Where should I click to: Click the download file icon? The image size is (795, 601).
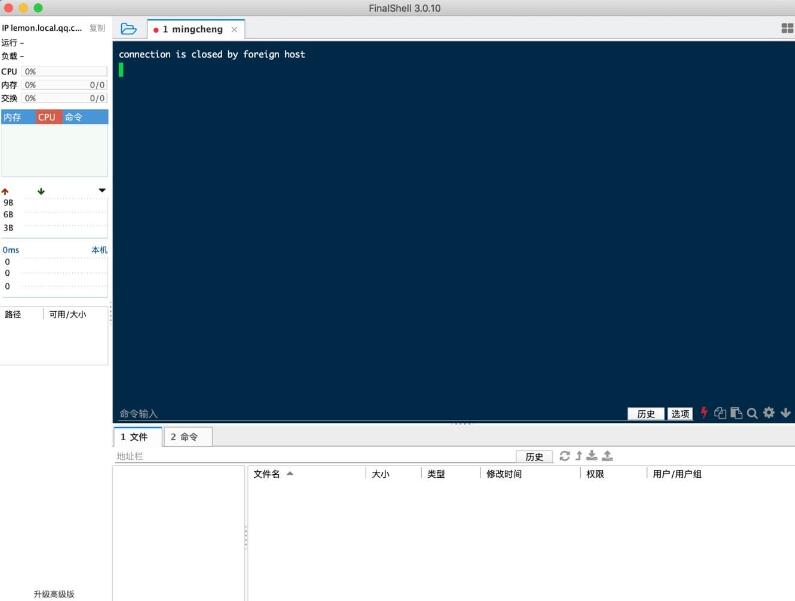[x=592, y=455]
